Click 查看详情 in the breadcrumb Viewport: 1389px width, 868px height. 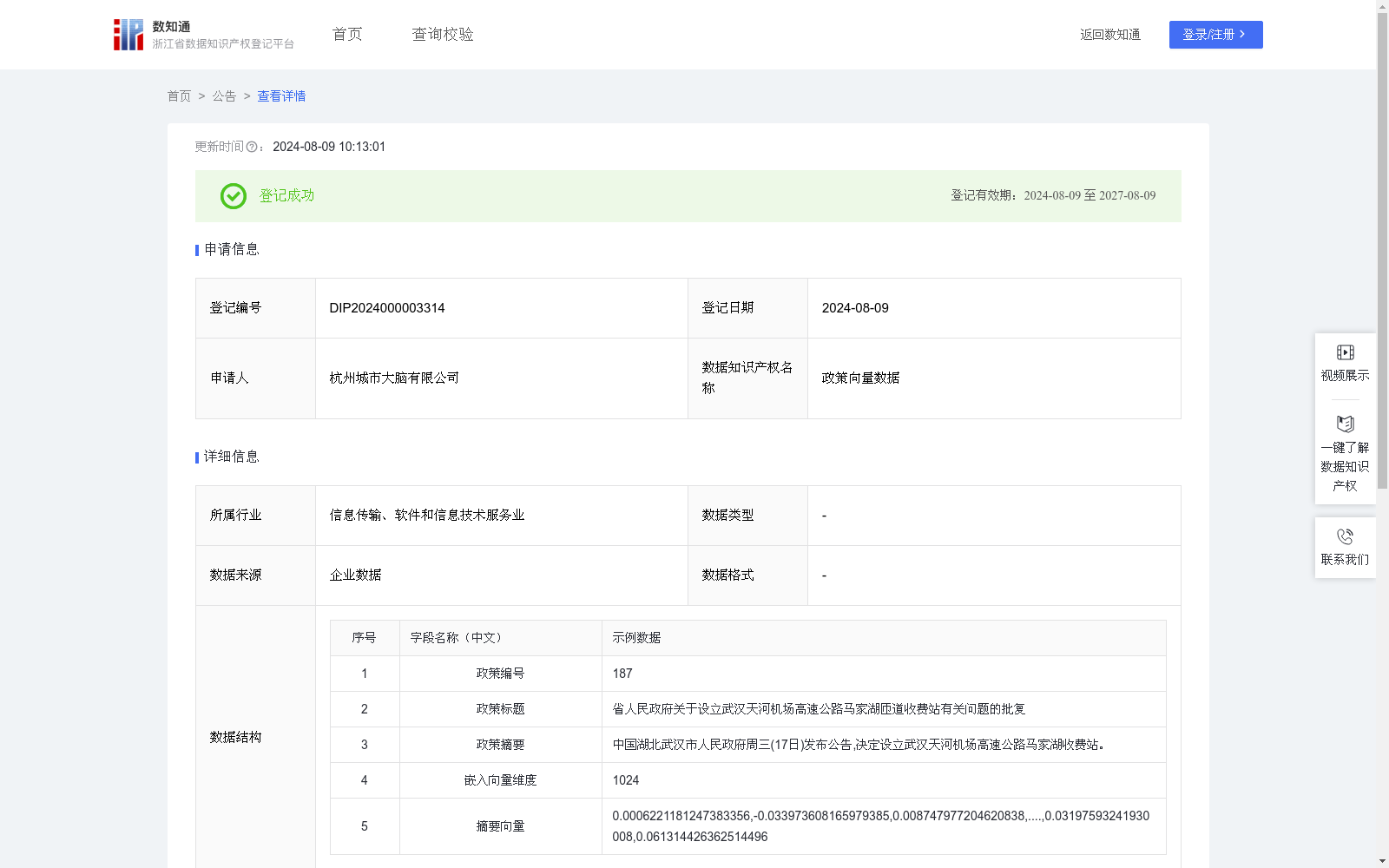pos(281,96)
